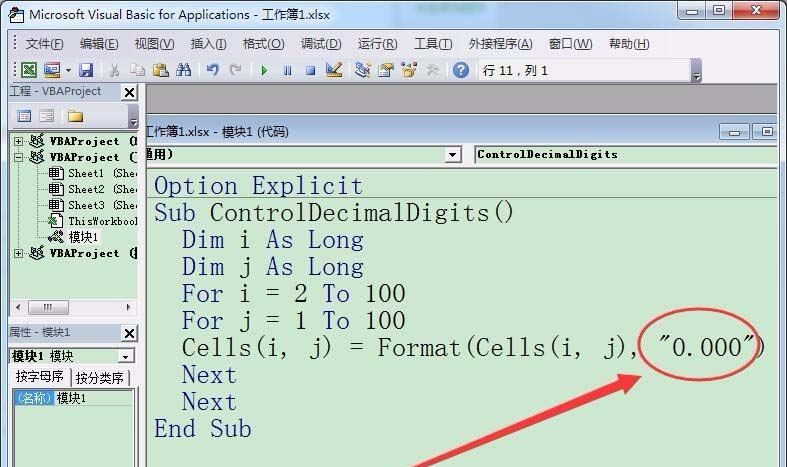Open the 调试(D) menu
This screenshot has height=467, width=787.
coord(321,44)
